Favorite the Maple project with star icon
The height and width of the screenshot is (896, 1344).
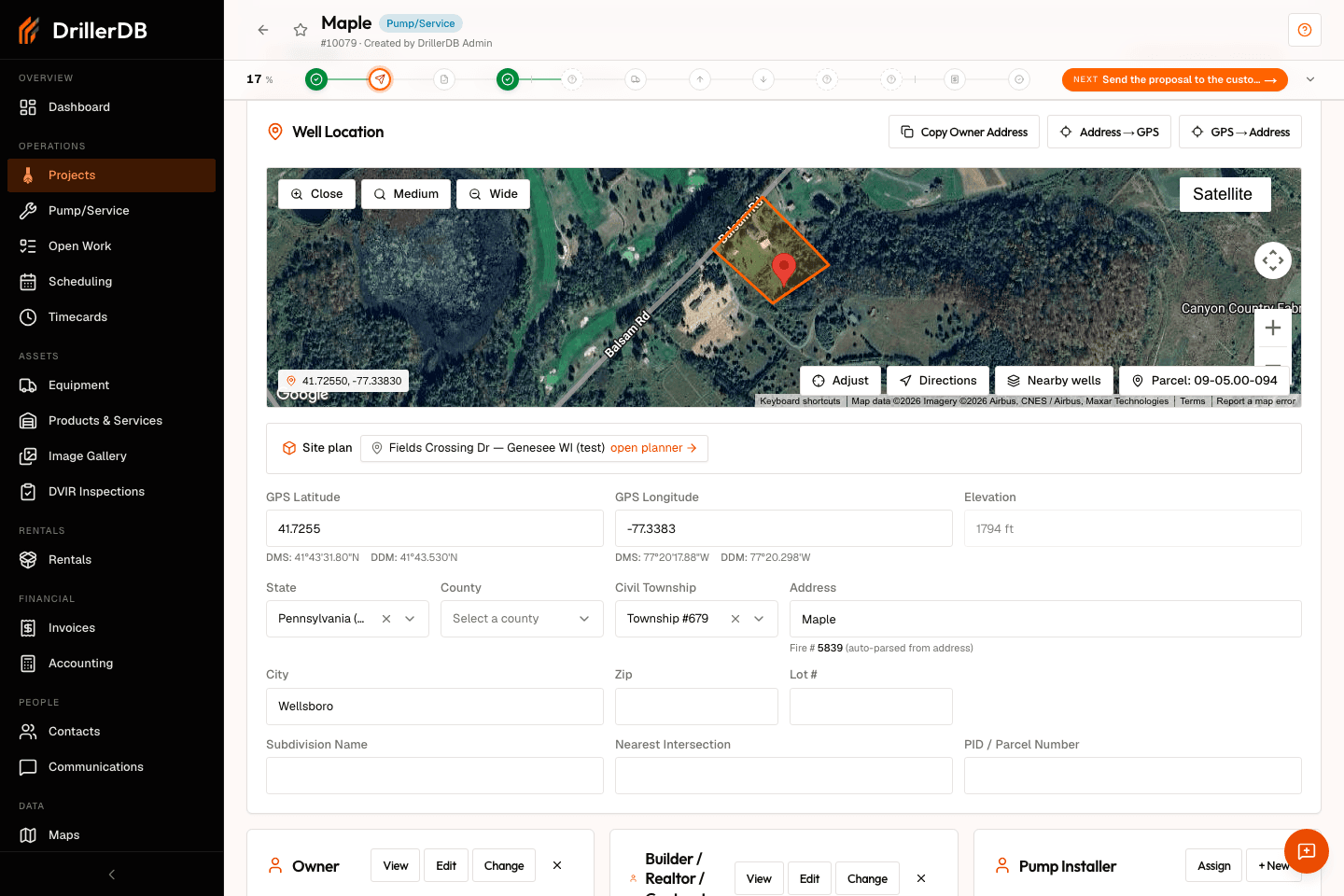301,30
